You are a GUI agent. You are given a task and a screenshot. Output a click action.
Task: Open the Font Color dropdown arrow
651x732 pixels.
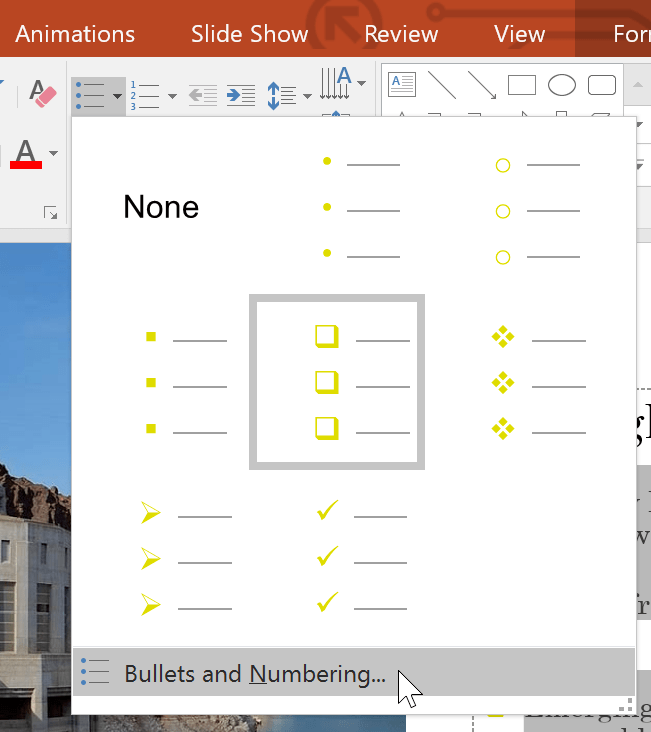[54, 154]
